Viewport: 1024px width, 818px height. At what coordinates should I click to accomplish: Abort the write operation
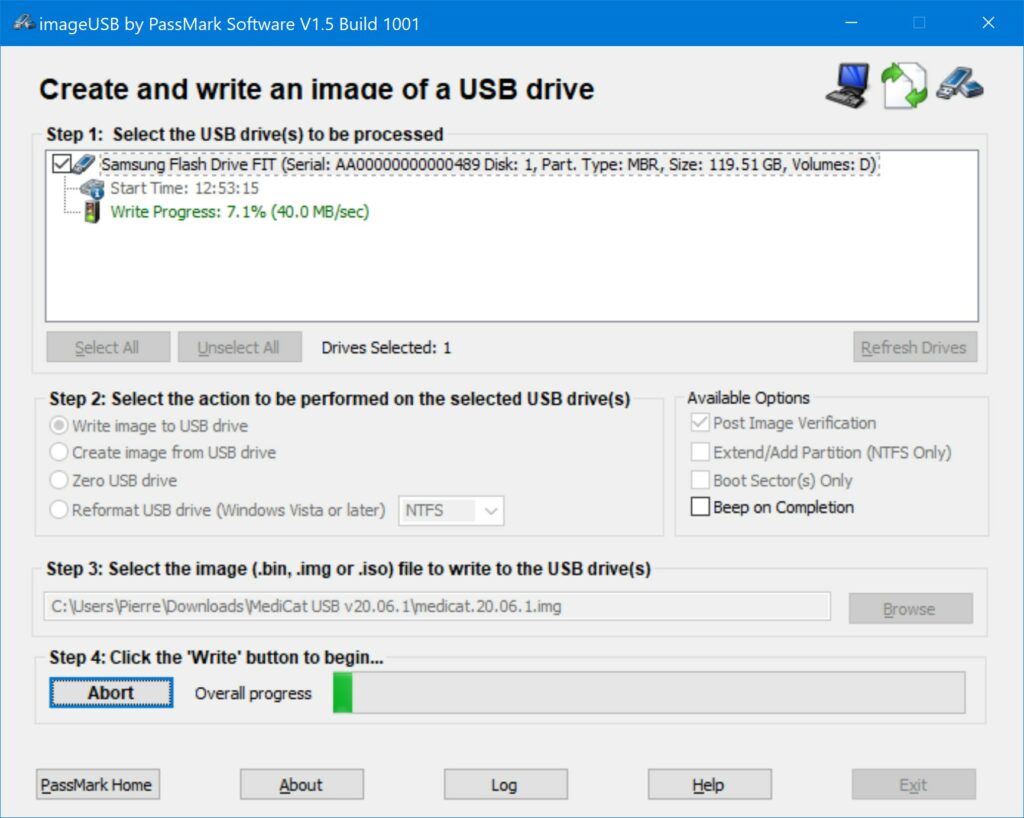pyautogui.click(x=111, y=692)
